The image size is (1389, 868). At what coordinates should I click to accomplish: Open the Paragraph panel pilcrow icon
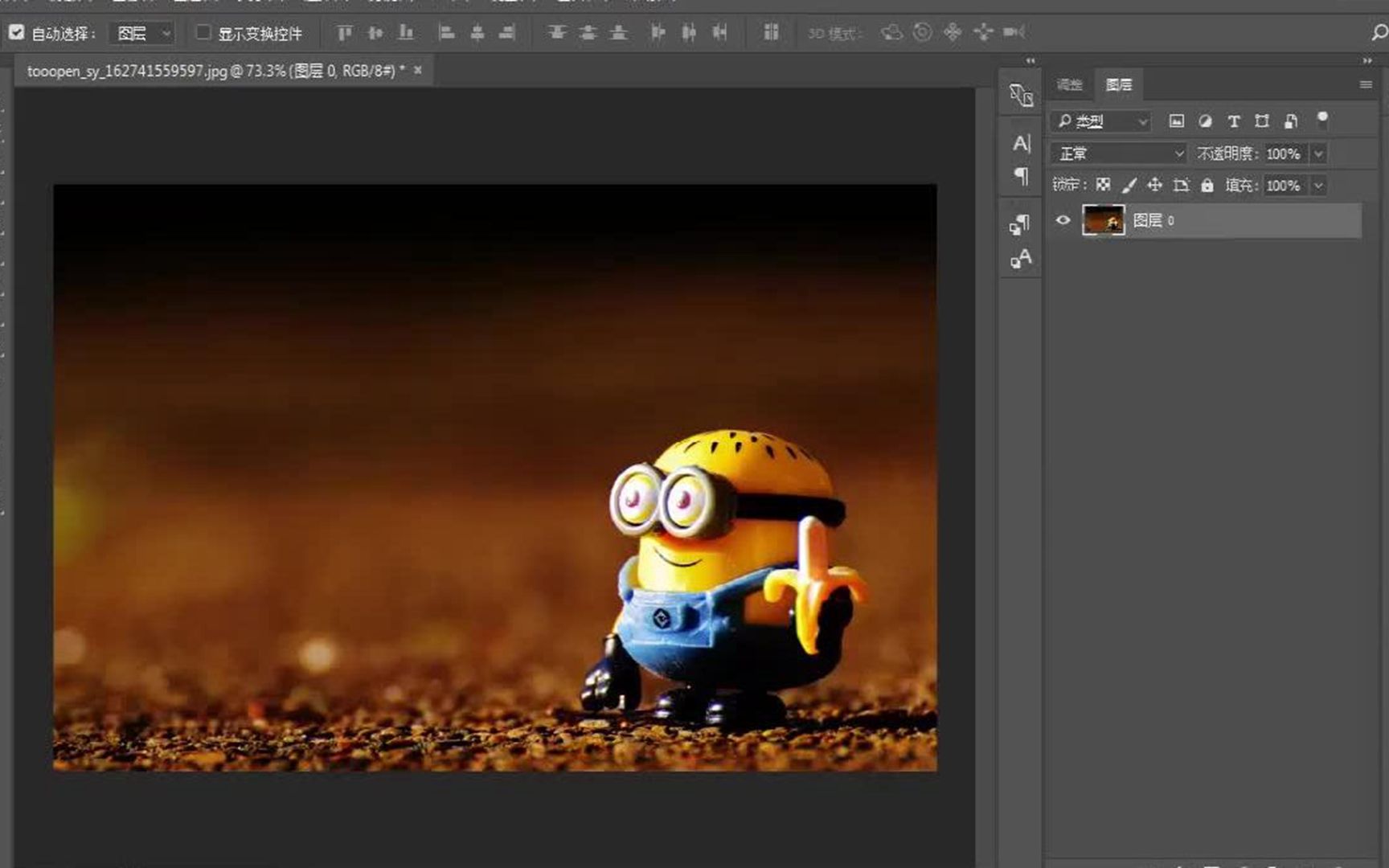click(1021, 176)
